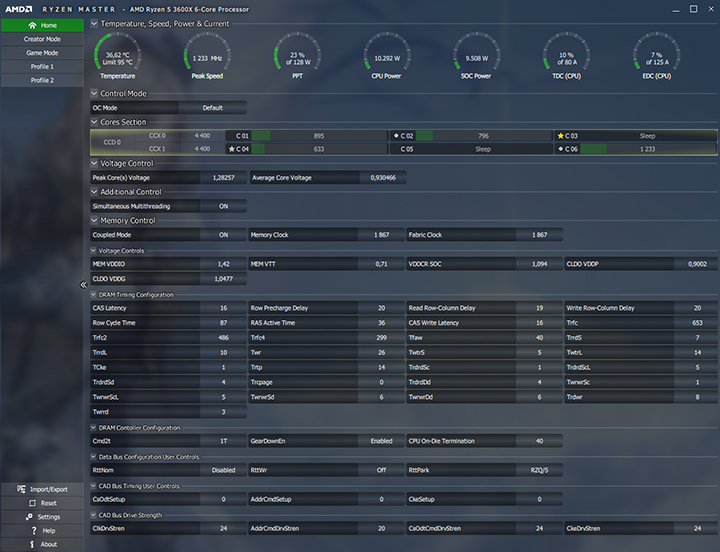Open Import/Export option
720x552 pixels.
point(42,489)
